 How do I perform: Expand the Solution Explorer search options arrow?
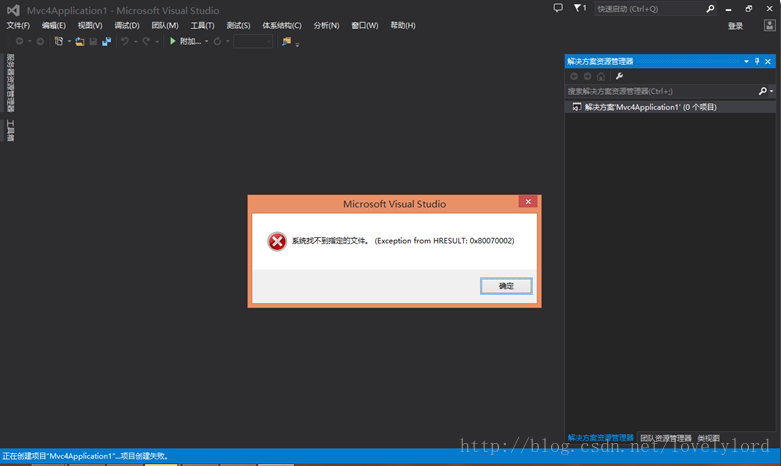(x=772, y=91)
